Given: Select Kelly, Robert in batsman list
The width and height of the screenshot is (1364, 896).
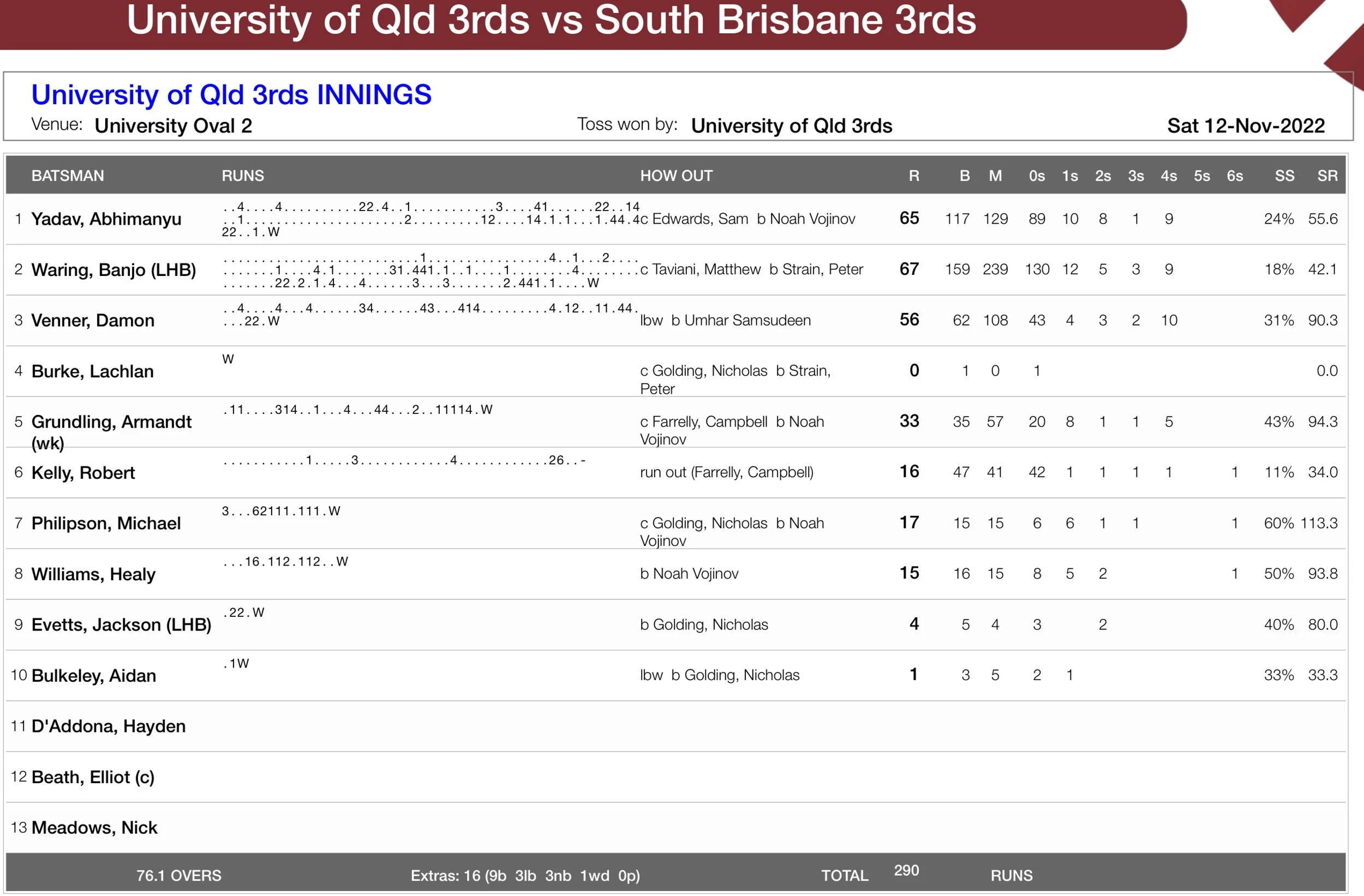Looking at the screenshot, I should (83, 473).
